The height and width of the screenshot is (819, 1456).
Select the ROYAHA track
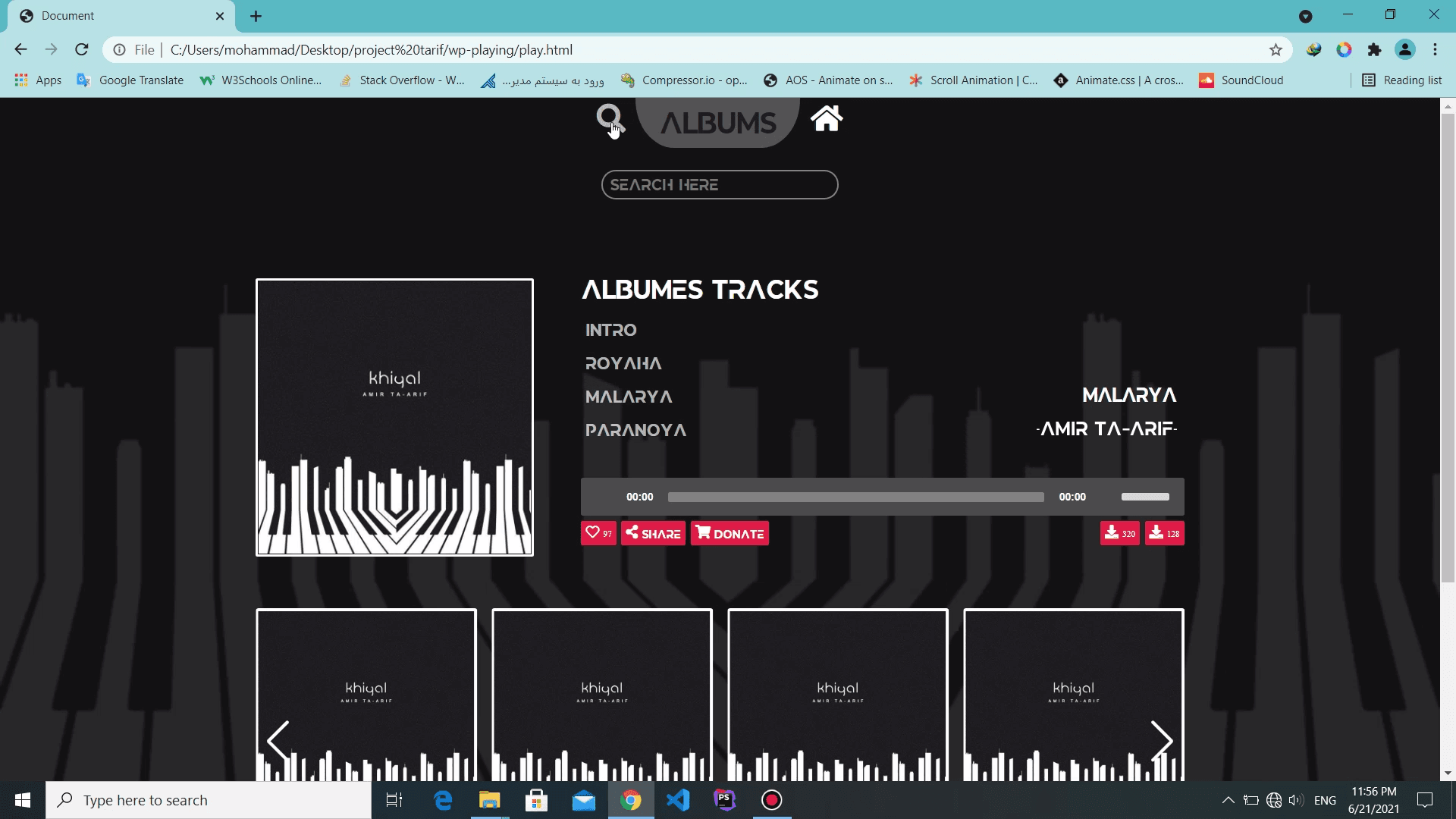(x=622, y=362)
